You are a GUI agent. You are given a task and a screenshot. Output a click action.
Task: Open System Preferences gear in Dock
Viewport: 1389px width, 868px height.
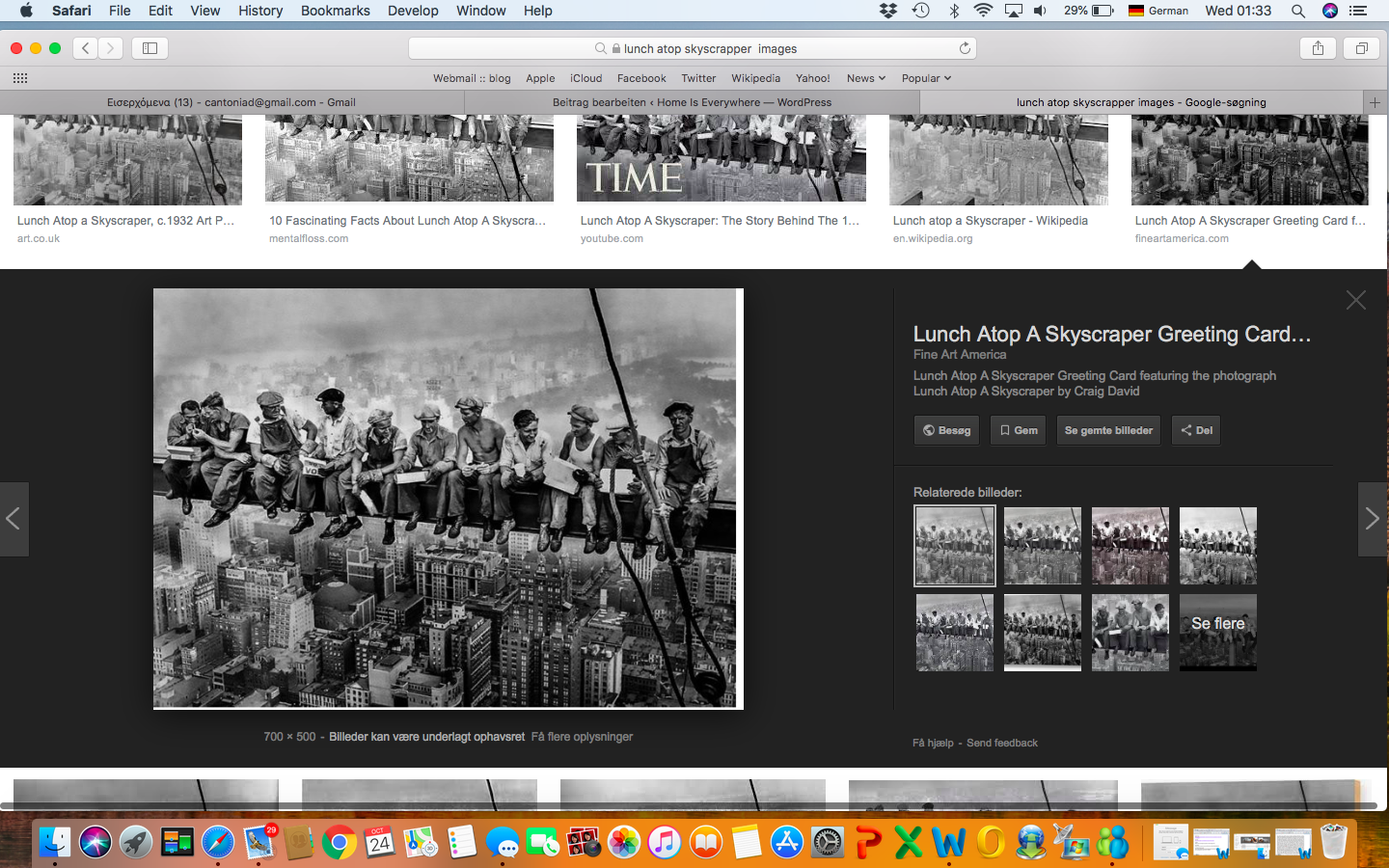point(828,842)
